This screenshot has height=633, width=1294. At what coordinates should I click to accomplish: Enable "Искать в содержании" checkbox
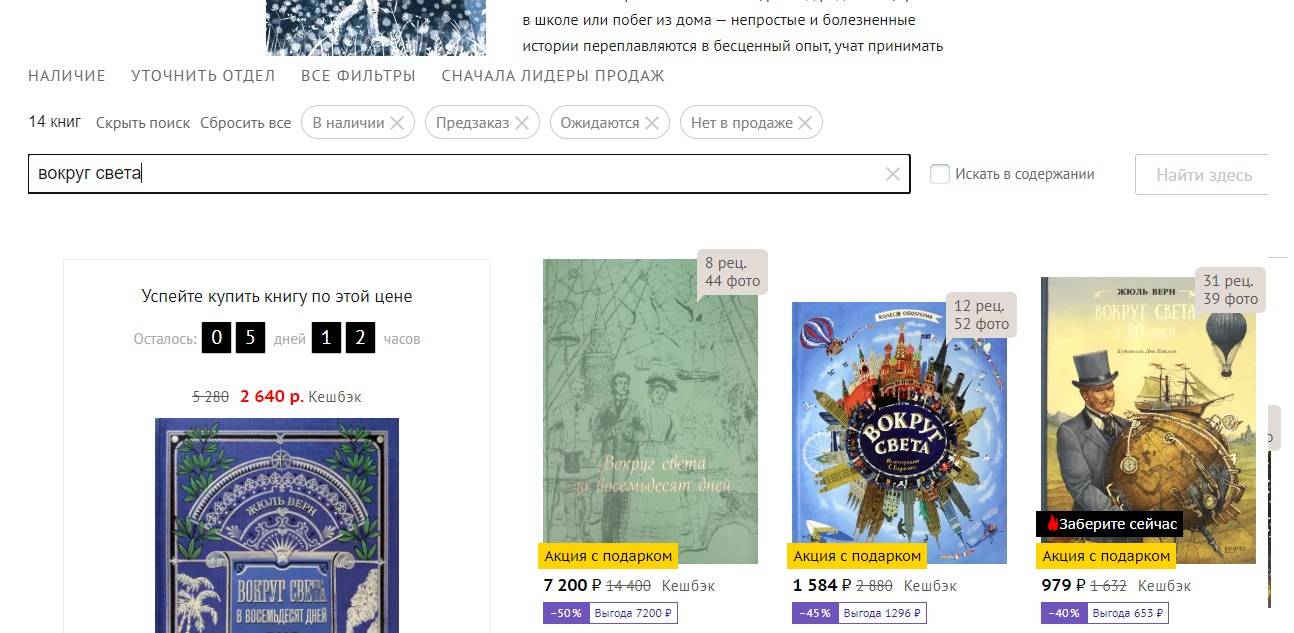tap(940, 174)
